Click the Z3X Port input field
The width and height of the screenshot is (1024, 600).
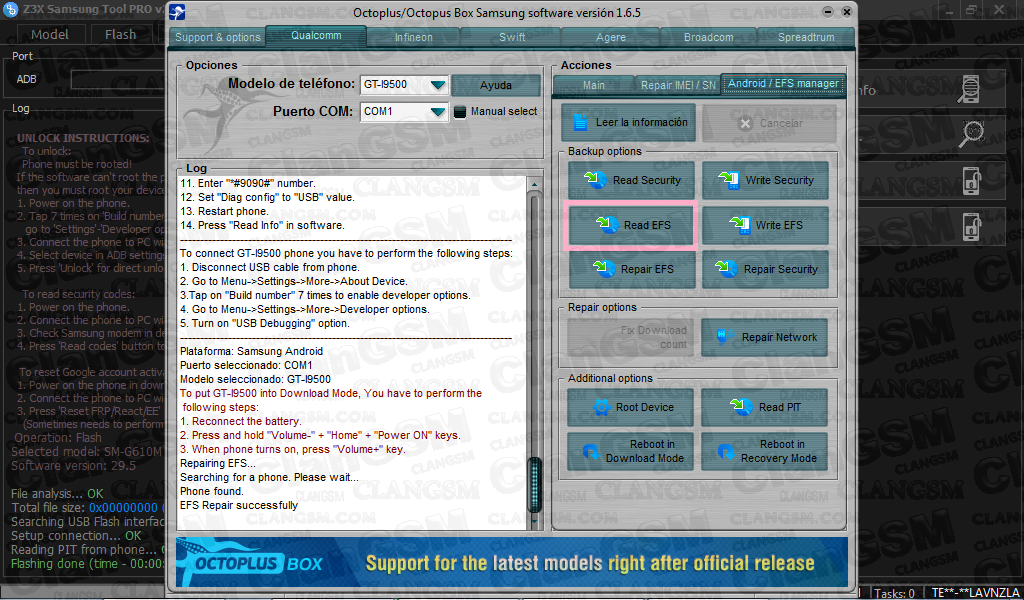[118, 79]
